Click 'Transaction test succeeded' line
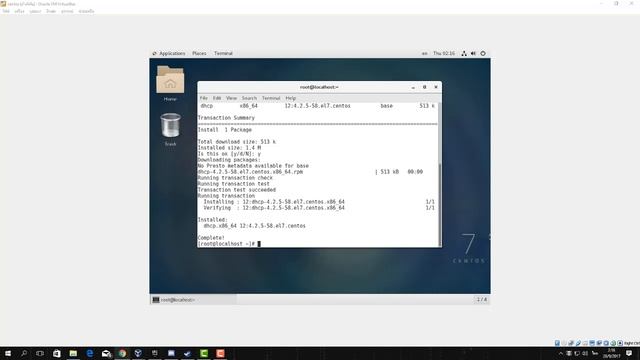 (237, 190)
